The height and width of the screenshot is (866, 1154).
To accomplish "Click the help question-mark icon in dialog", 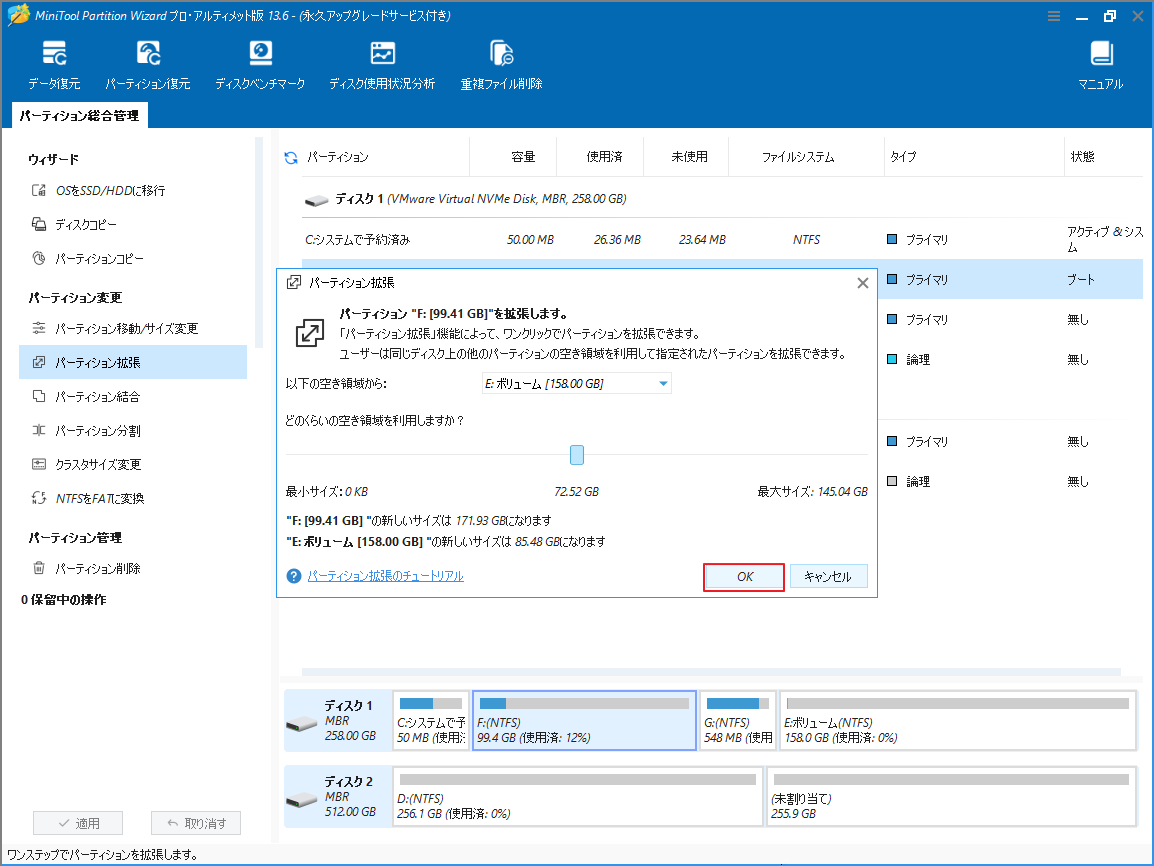I will (x=294, y=576).
